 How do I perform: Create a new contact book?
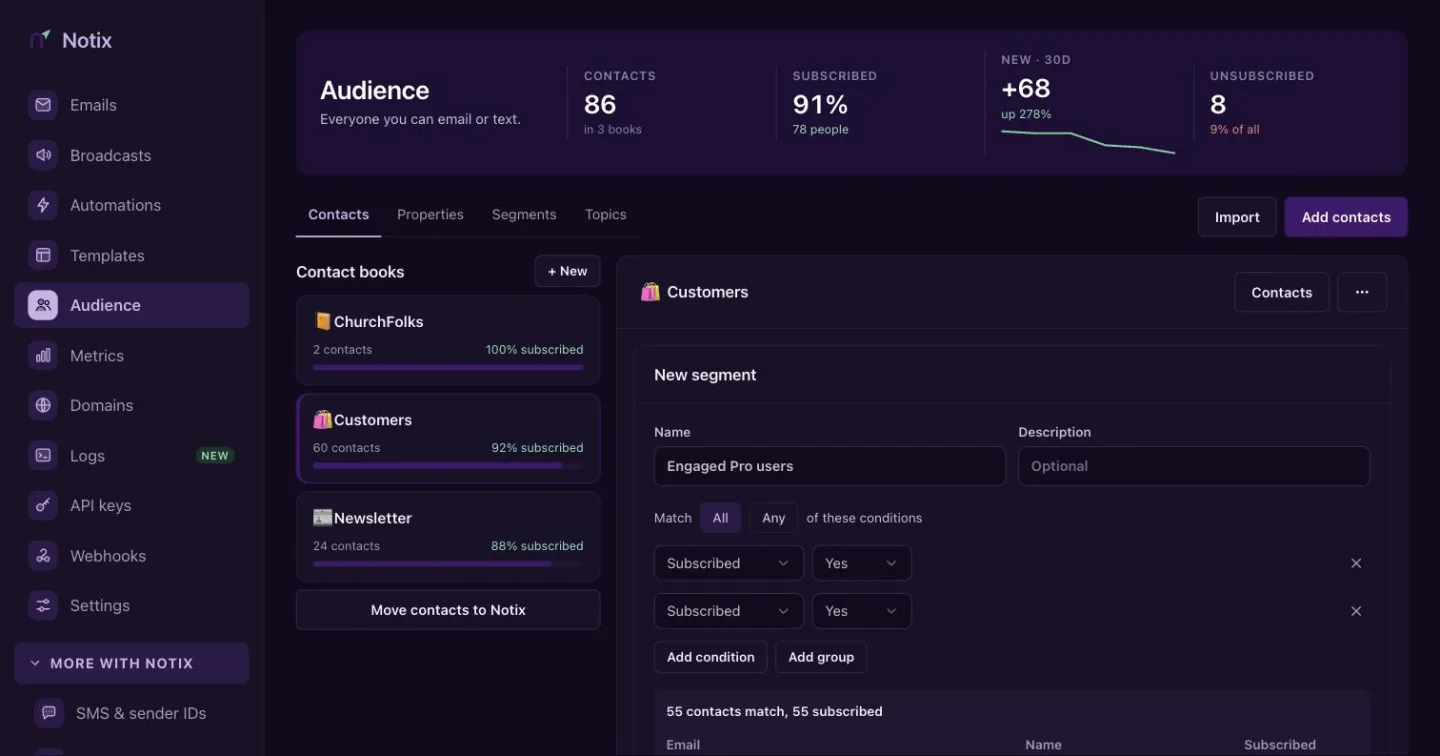click(567, 271)
